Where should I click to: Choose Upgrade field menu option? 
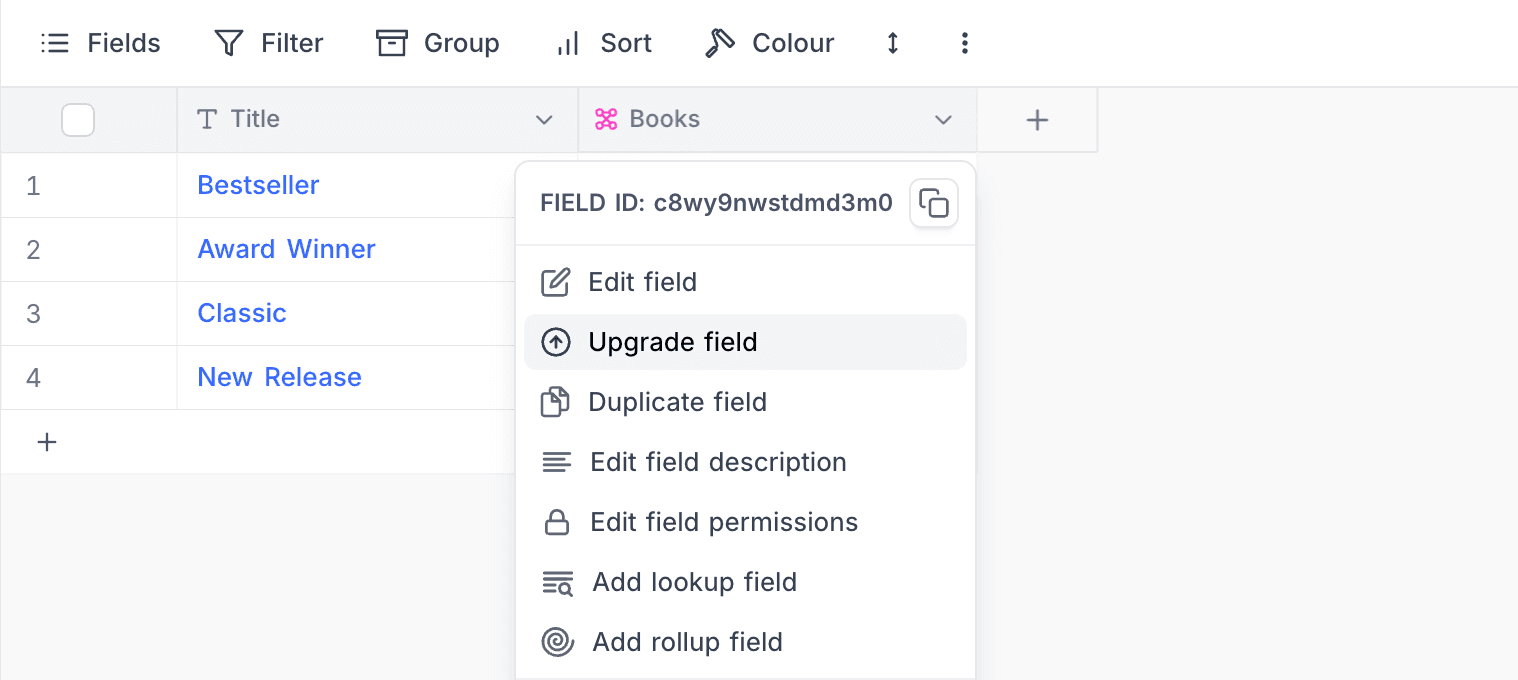[672, 342]
